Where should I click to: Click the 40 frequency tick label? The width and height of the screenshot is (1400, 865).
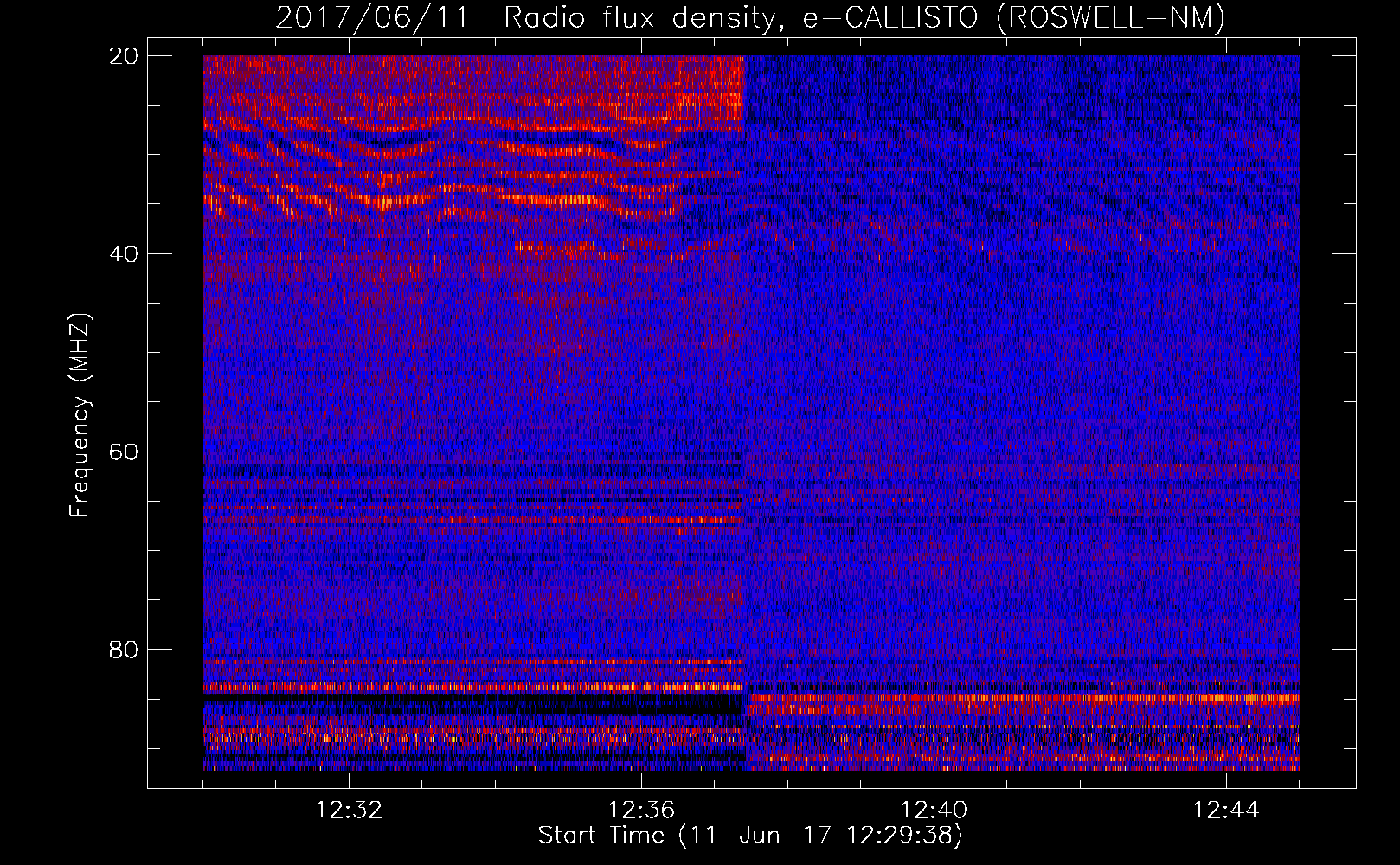tap(124, 253)
